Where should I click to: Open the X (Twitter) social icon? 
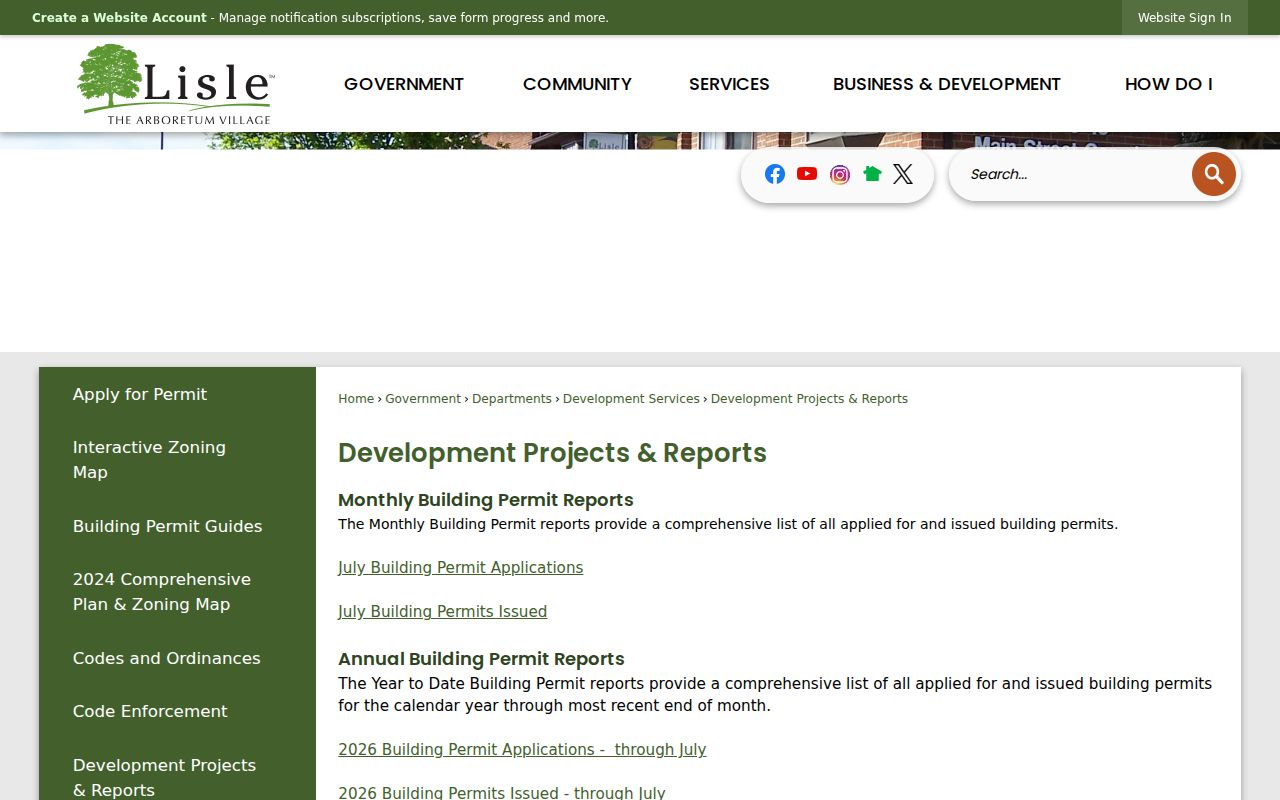[x=903, y=174]
